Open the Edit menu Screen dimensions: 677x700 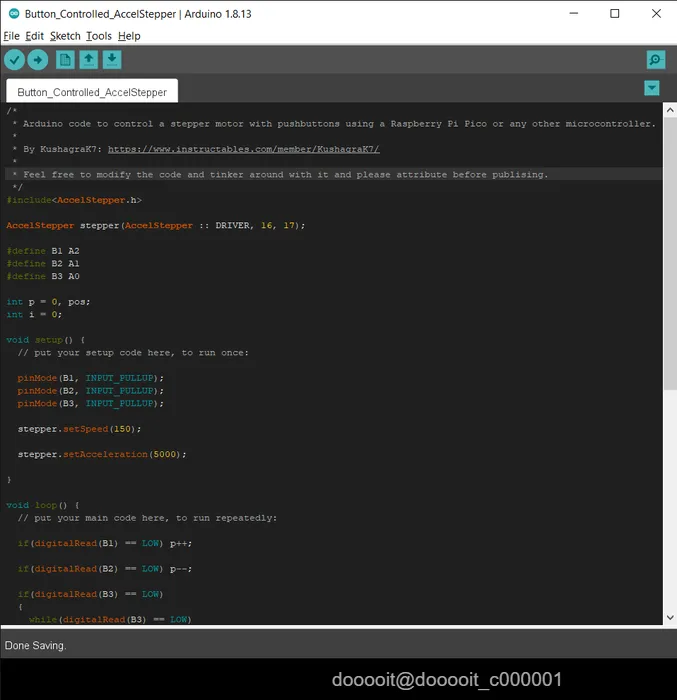pyautogui.click(x=34, y=36)
